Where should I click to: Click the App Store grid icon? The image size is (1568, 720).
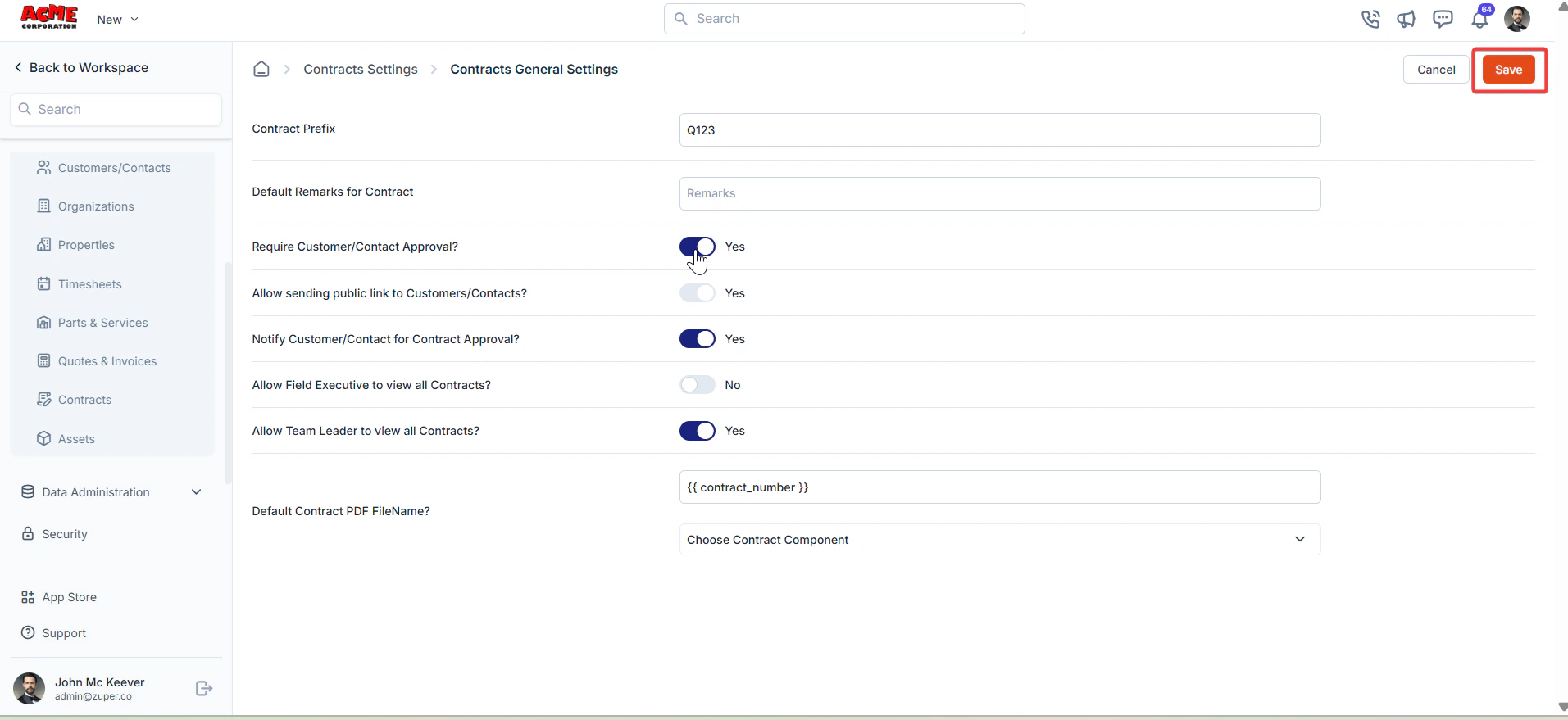tap(28, 597)
